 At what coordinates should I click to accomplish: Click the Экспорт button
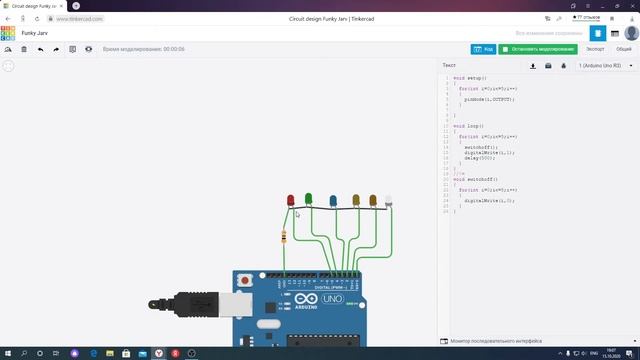pos(595,49)
